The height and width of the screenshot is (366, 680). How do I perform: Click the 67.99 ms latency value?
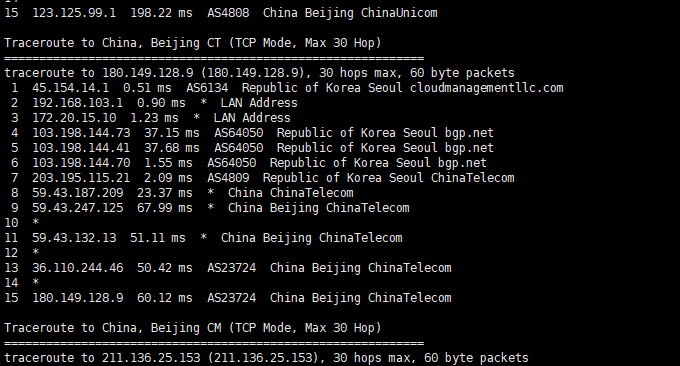click(165, 208)
